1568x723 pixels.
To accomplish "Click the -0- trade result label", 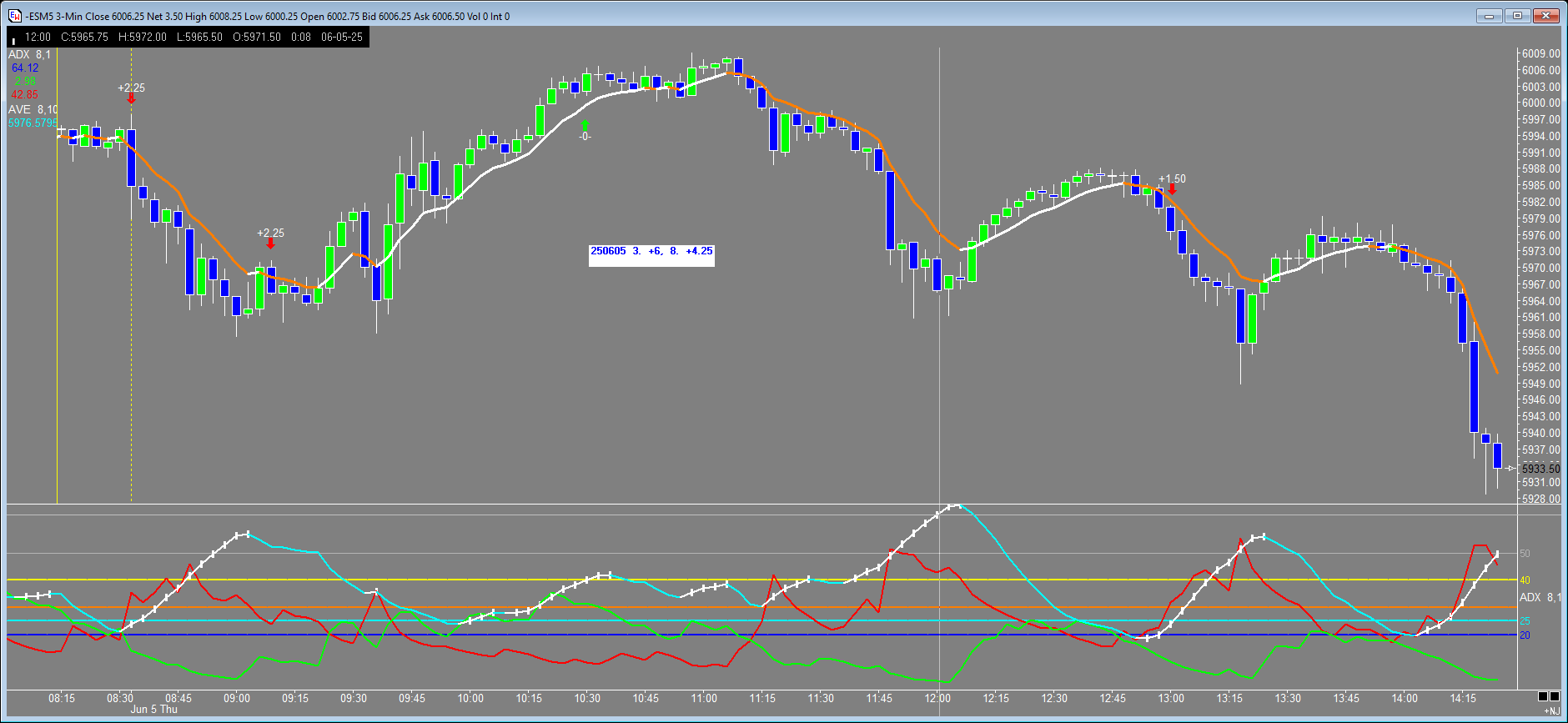I will [x=585, y=136].
